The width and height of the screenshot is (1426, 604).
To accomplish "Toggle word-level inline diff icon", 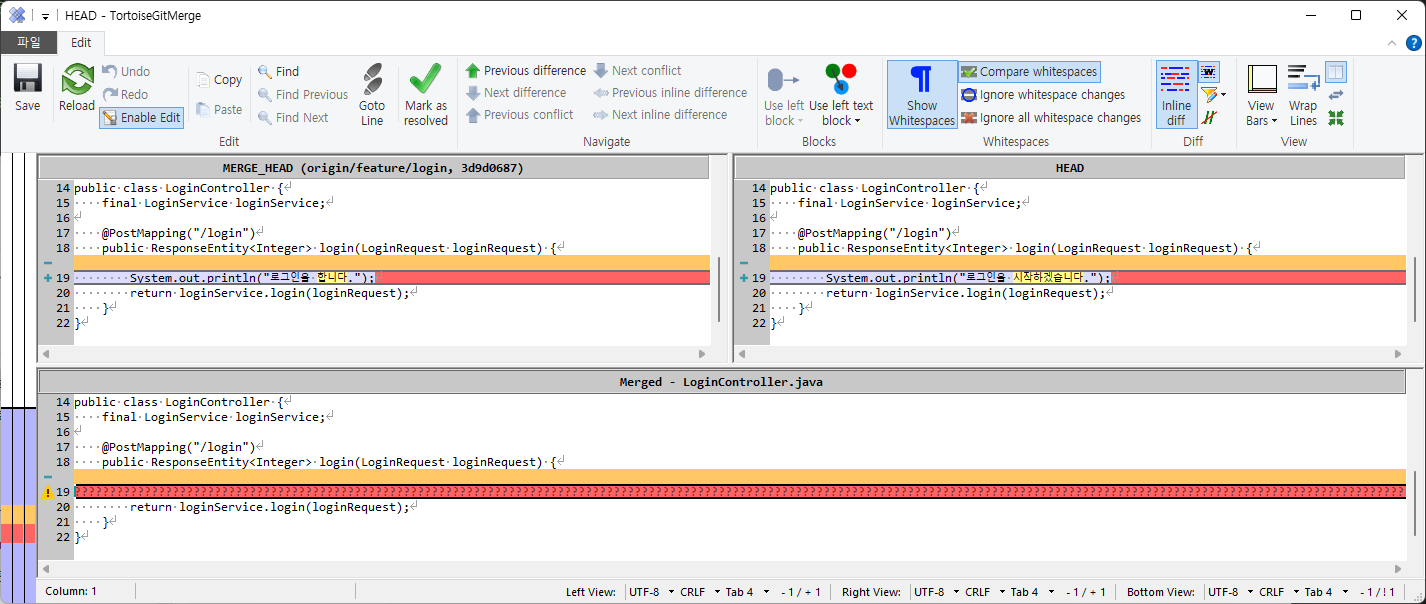I will (x=1209, y=72).
